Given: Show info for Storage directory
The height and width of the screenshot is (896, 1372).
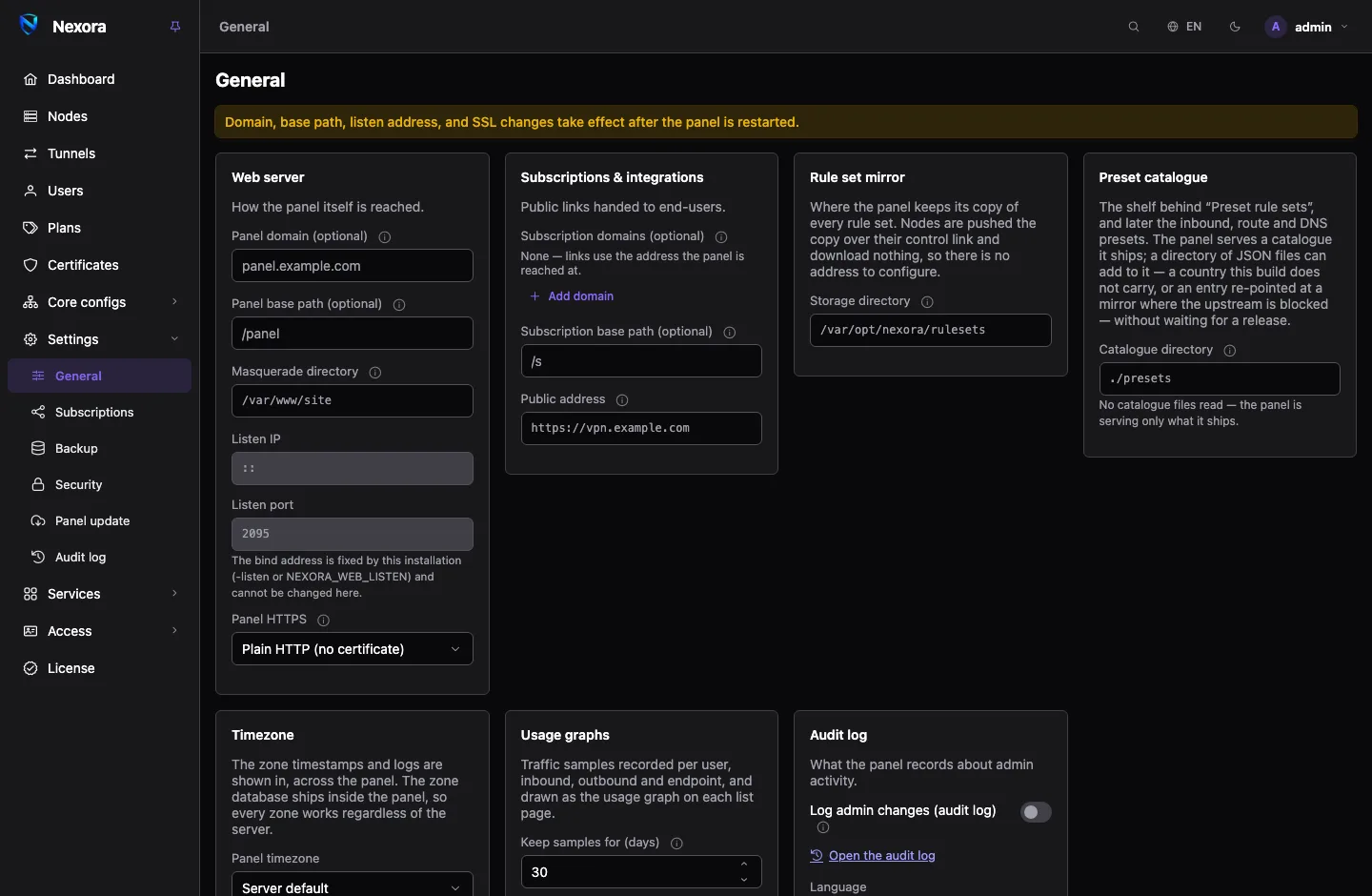Looking at the screenshot, I should 927,302.
